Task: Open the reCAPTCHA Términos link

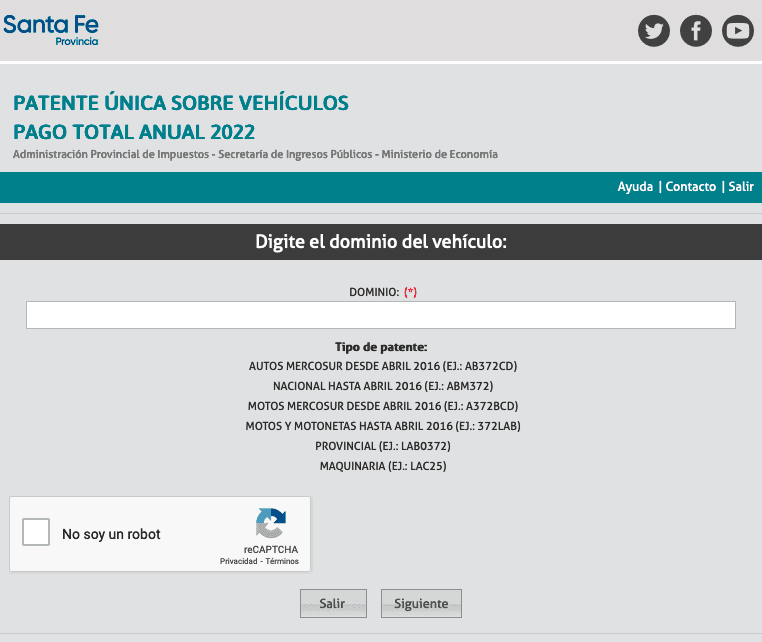Action: click(x=282, y=562)
